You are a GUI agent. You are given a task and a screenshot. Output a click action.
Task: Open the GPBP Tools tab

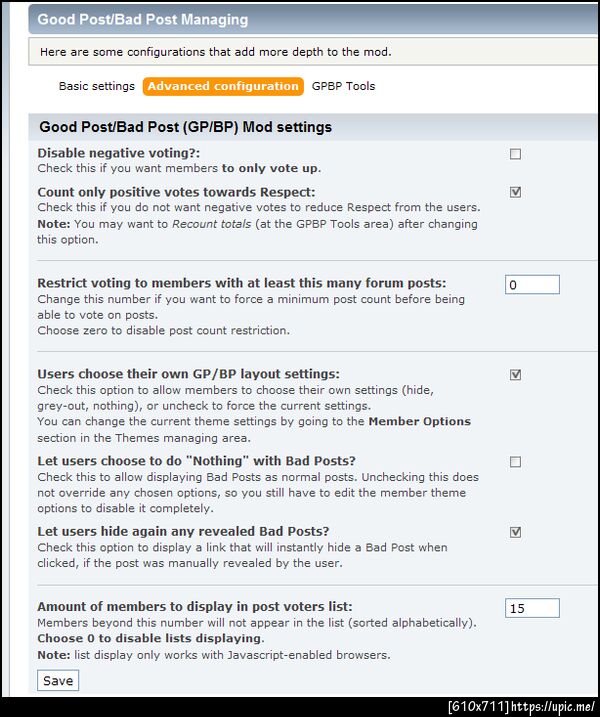pyautogui.click(x=343, y=86)
